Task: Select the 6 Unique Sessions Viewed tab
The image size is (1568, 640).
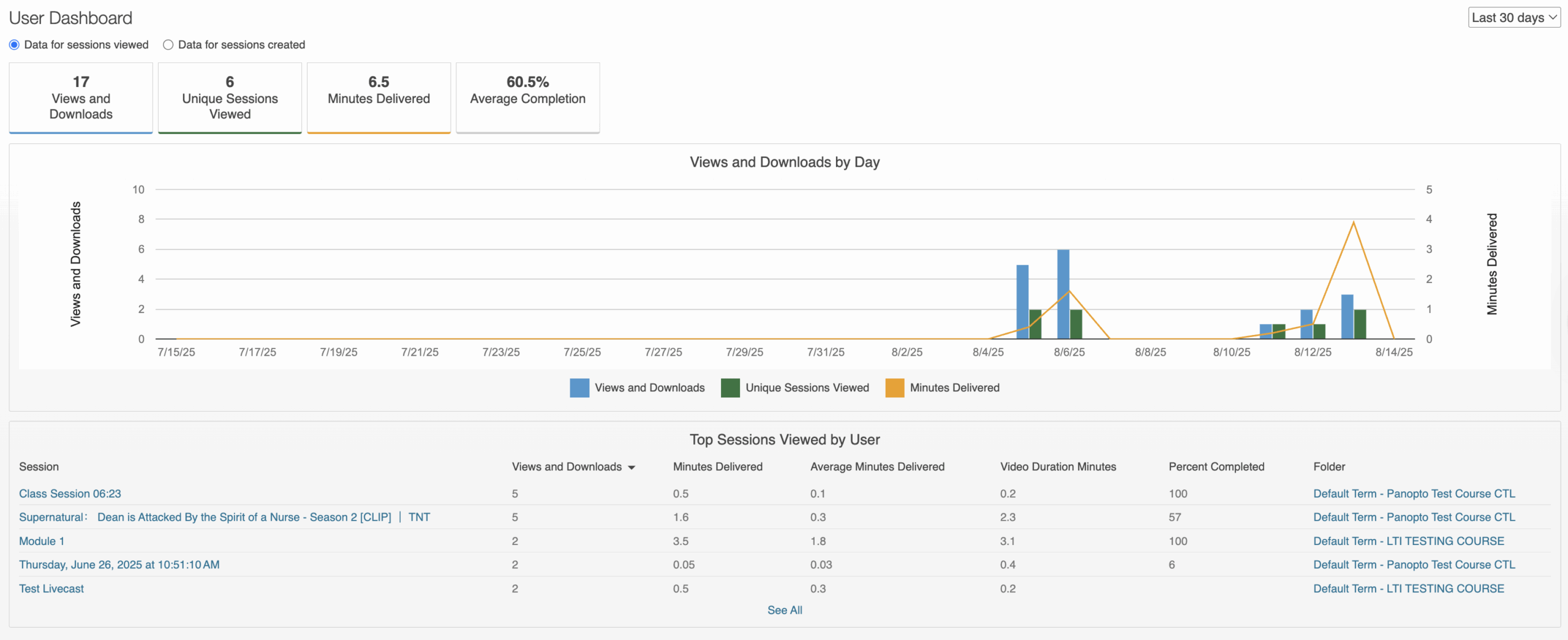Action: click(230, 98)
